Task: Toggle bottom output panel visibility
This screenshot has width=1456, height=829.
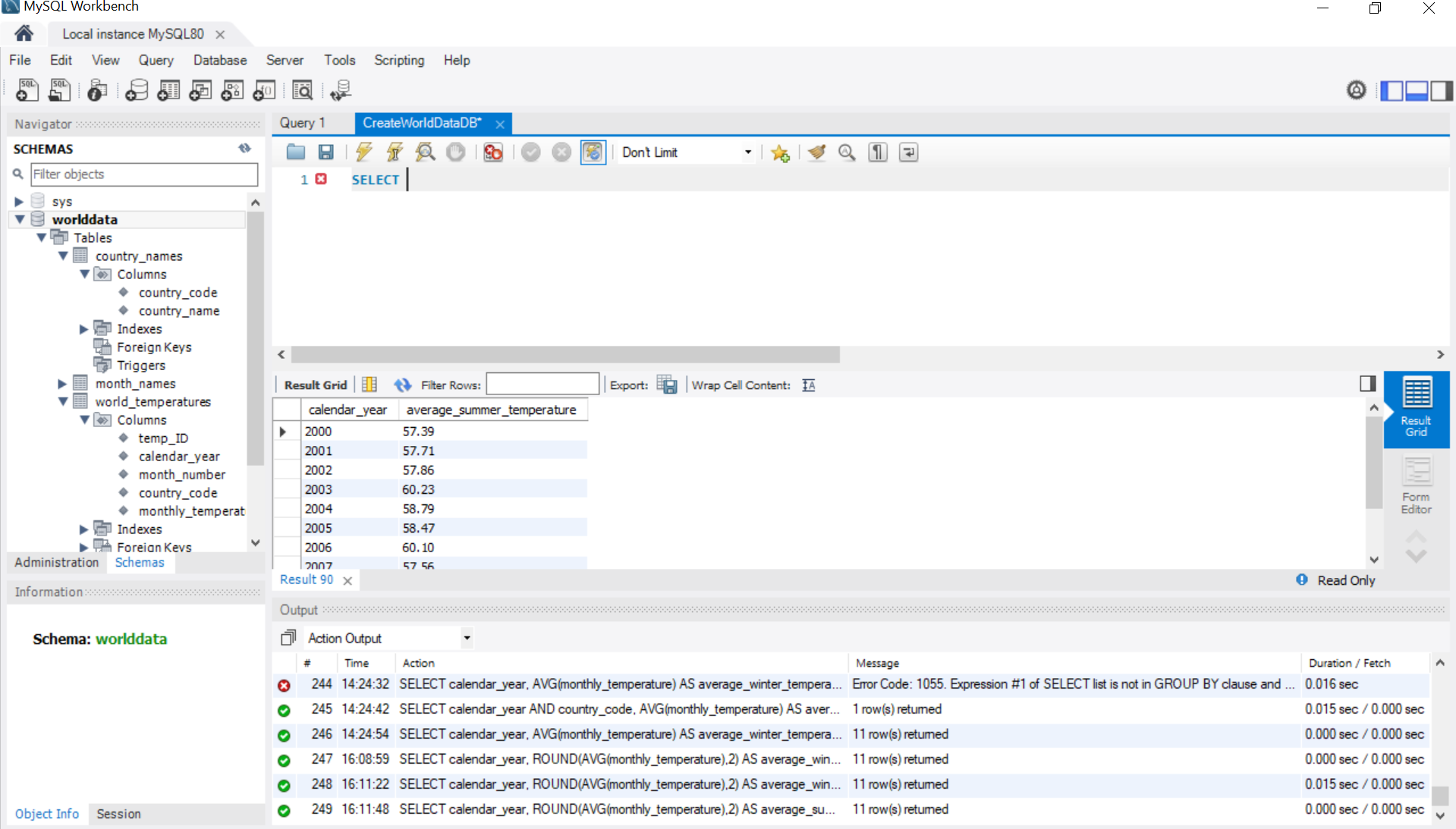Action: 1417,90
